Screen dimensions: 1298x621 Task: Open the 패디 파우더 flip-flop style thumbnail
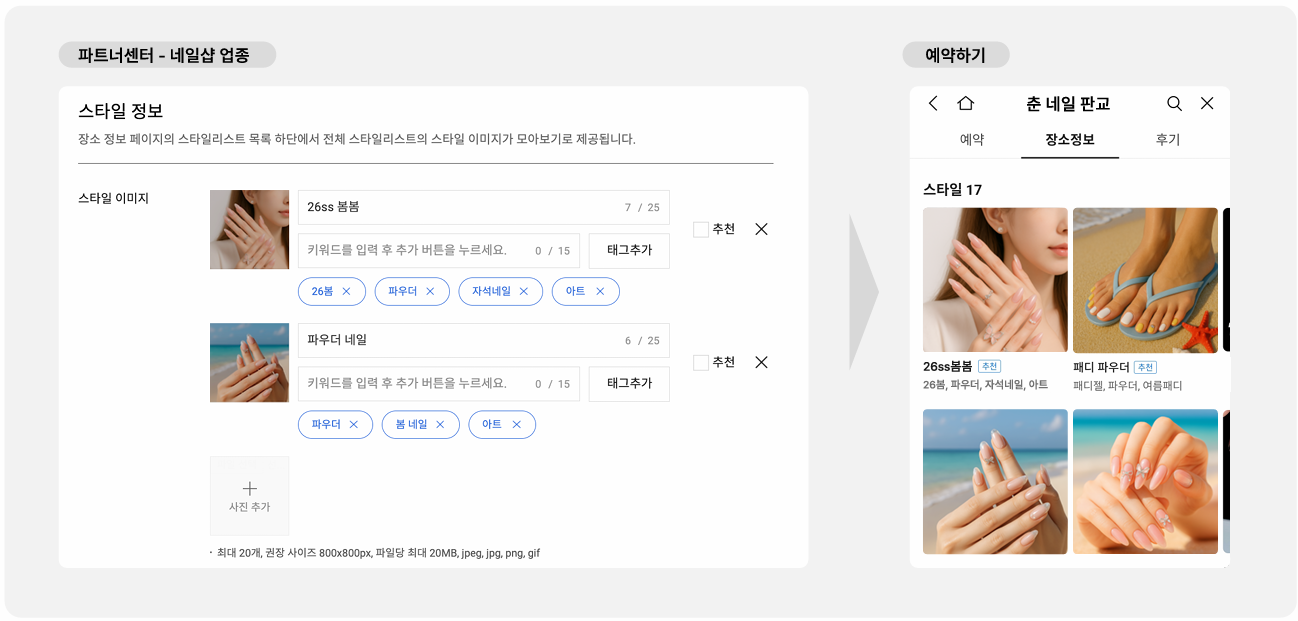[1145, 280]
